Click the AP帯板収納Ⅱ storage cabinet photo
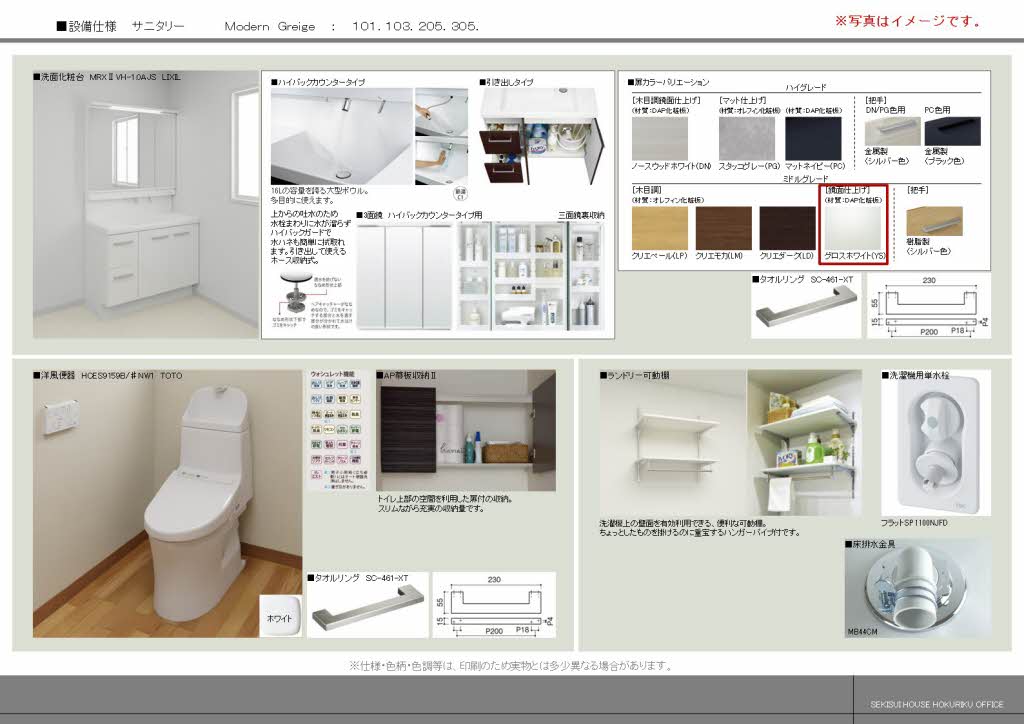Screen dimensions: 1024x724 465,430
